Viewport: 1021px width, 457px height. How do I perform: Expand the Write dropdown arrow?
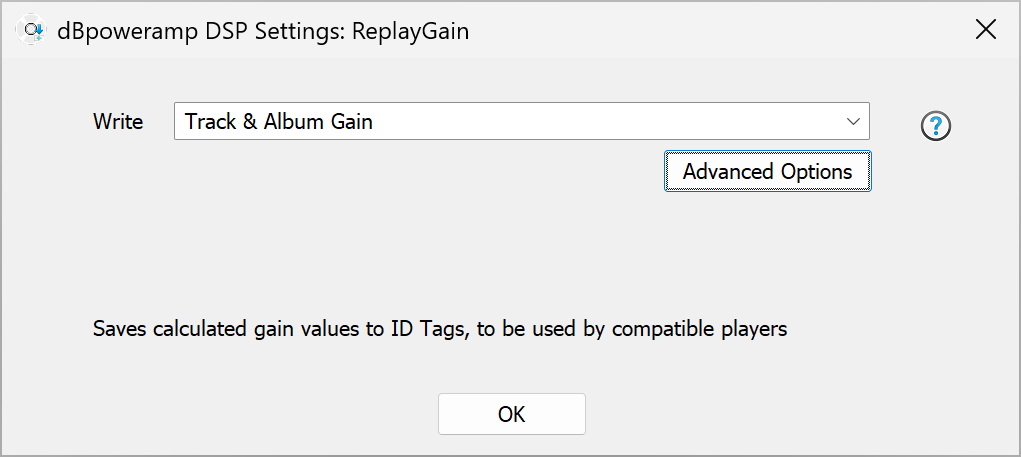[x=853, y=122]
